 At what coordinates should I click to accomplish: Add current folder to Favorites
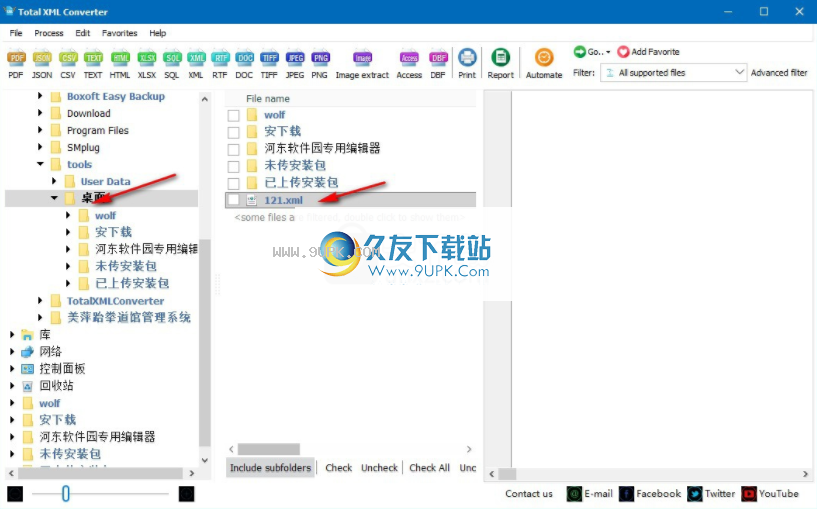[x=649, y=52]
